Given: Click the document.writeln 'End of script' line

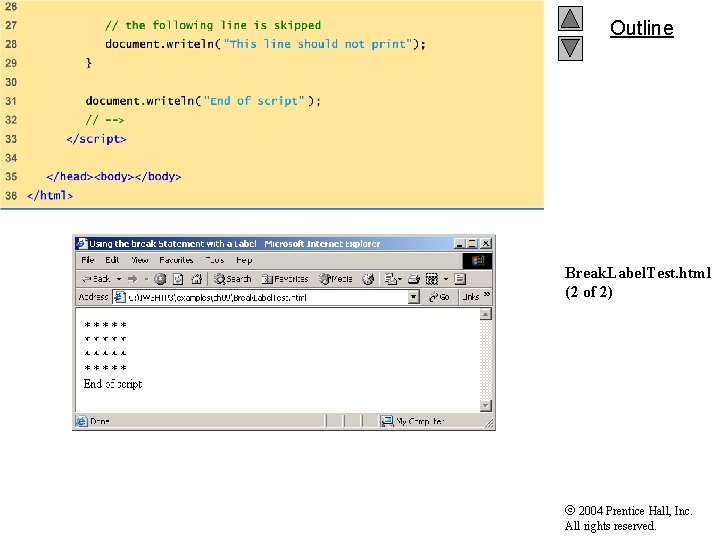Looking at the screenshot, I should coord(203,101).
